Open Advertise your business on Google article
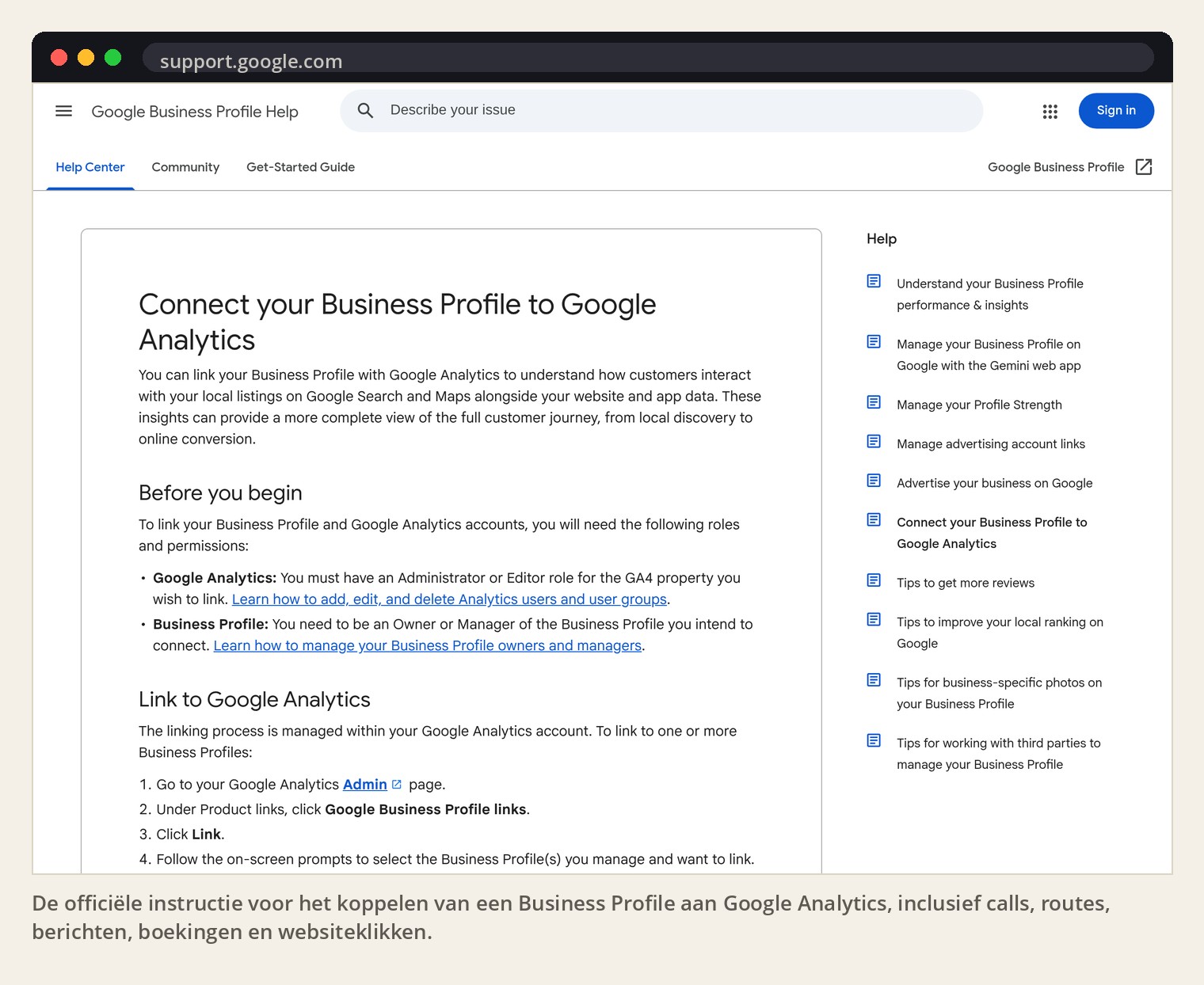1204x985 pixels. tap(994, 483)
